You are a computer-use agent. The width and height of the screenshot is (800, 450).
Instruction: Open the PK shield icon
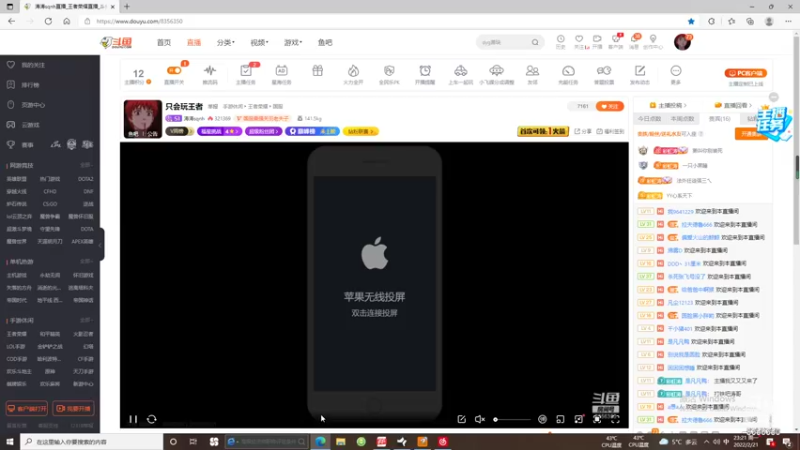tap(389, 73)
